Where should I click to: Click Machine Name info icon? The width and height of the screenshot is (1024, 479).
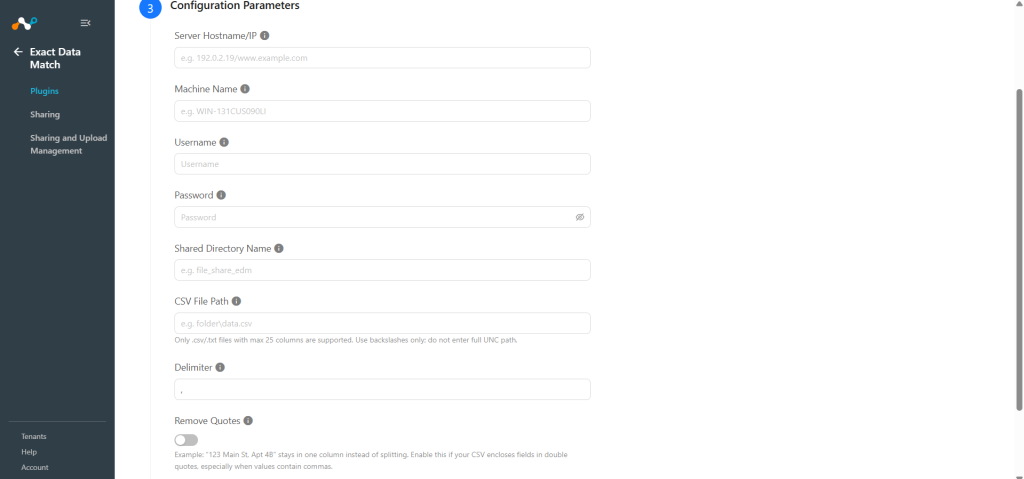tap(245, 89)
